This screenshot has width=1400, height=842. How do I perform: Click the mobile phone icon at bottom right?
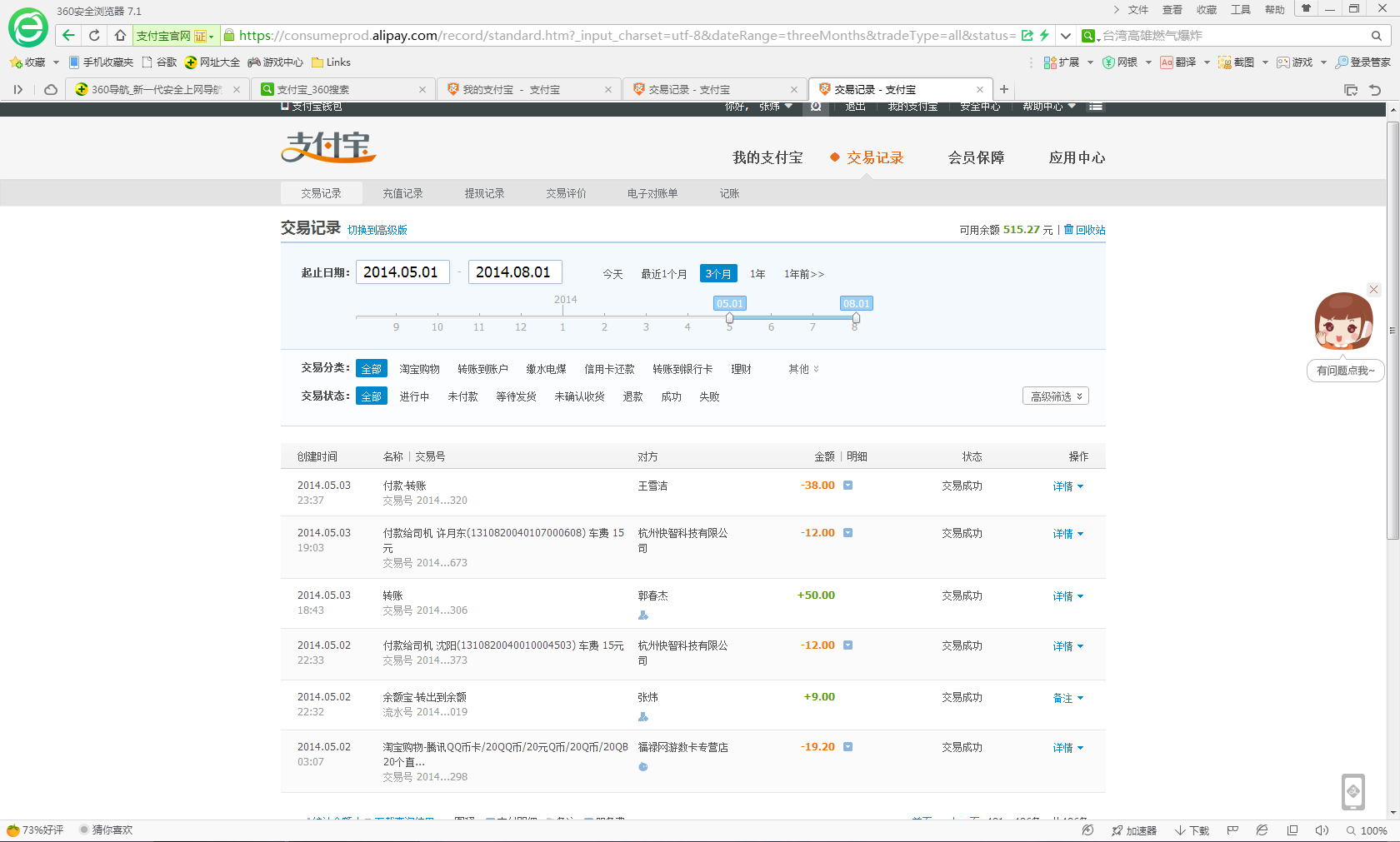[1352, 791]
